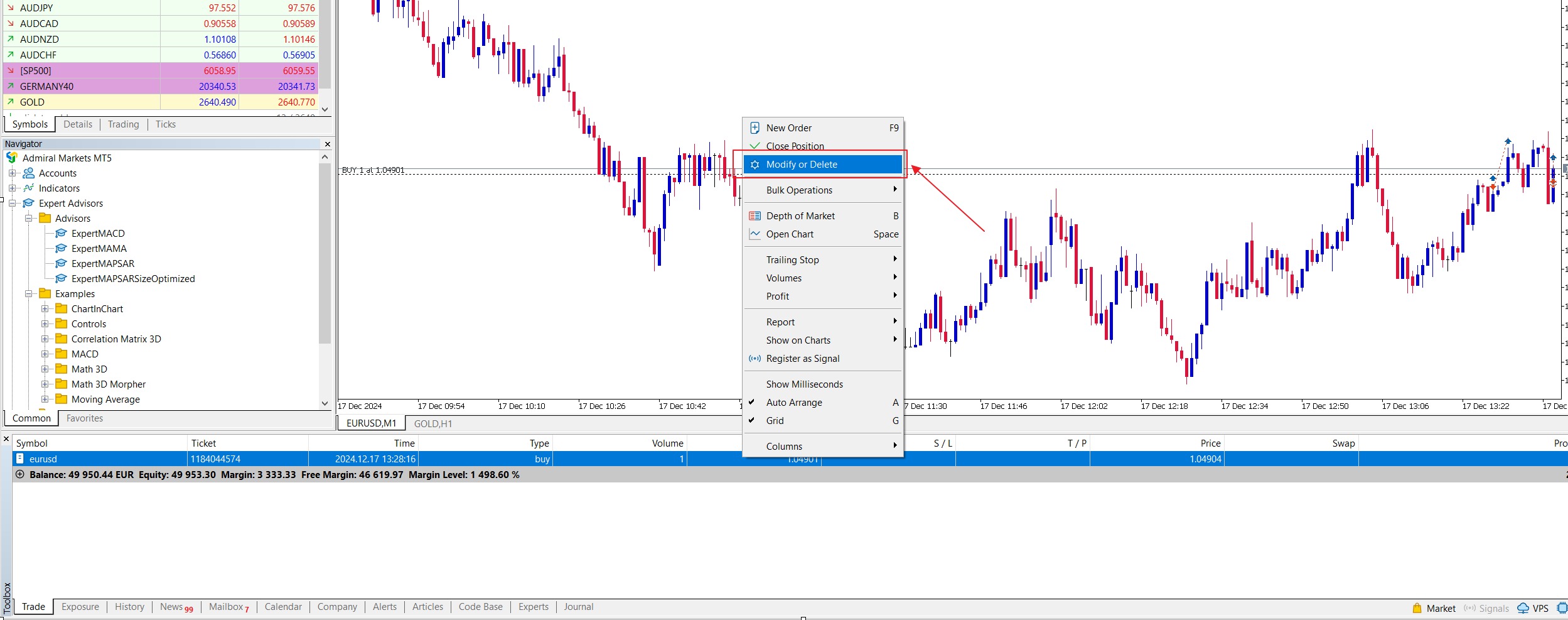Click the Expert Advisors hat icon
This screenshot has height=620, width=1568.
click(x=29, y=204)
